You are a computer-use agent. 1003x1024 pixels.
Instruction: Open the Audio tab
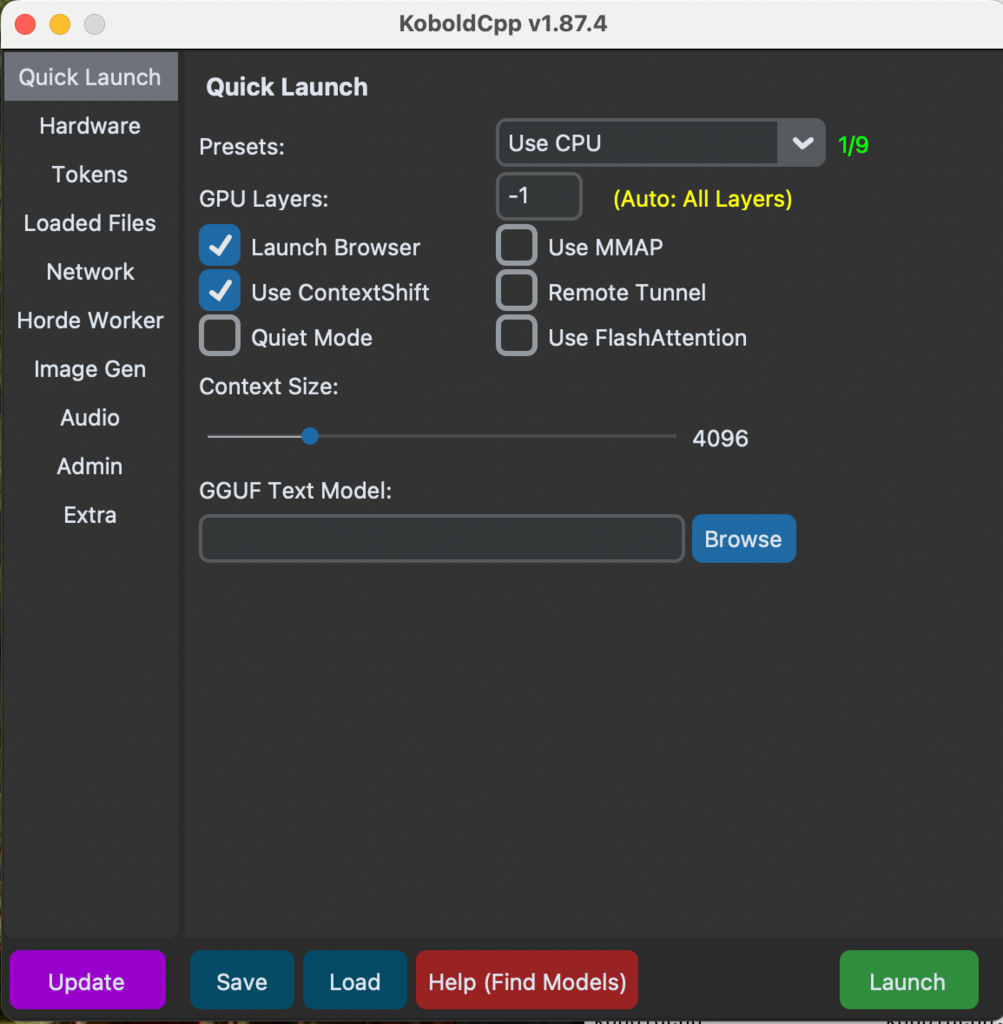pos(90,417)
